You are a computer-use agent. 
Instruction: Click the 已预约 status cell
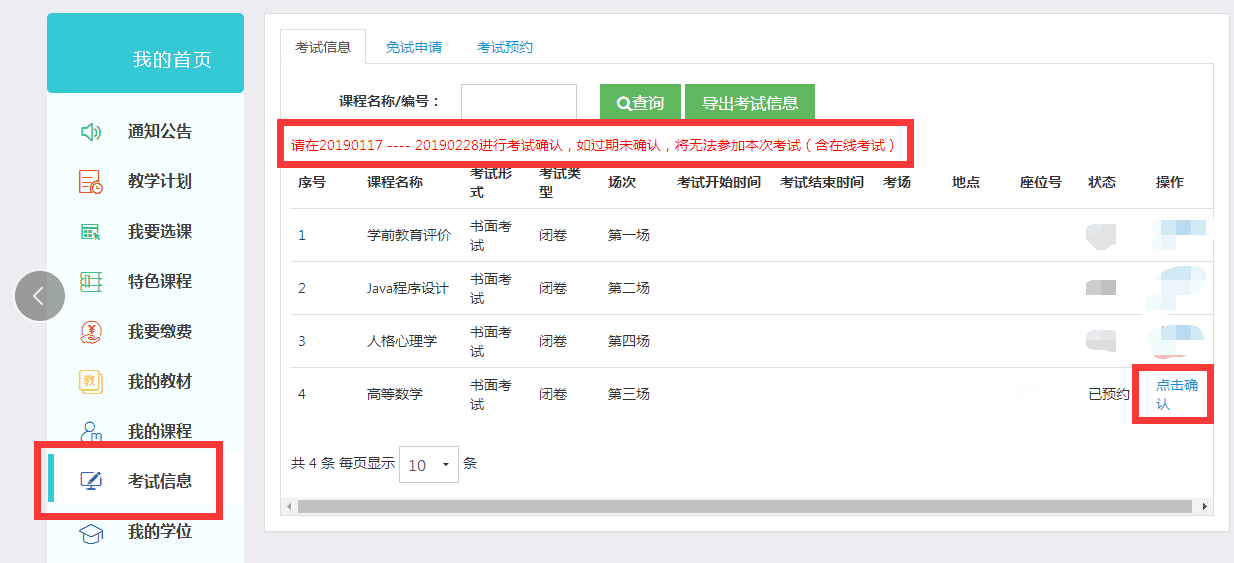click(1109, 394)
